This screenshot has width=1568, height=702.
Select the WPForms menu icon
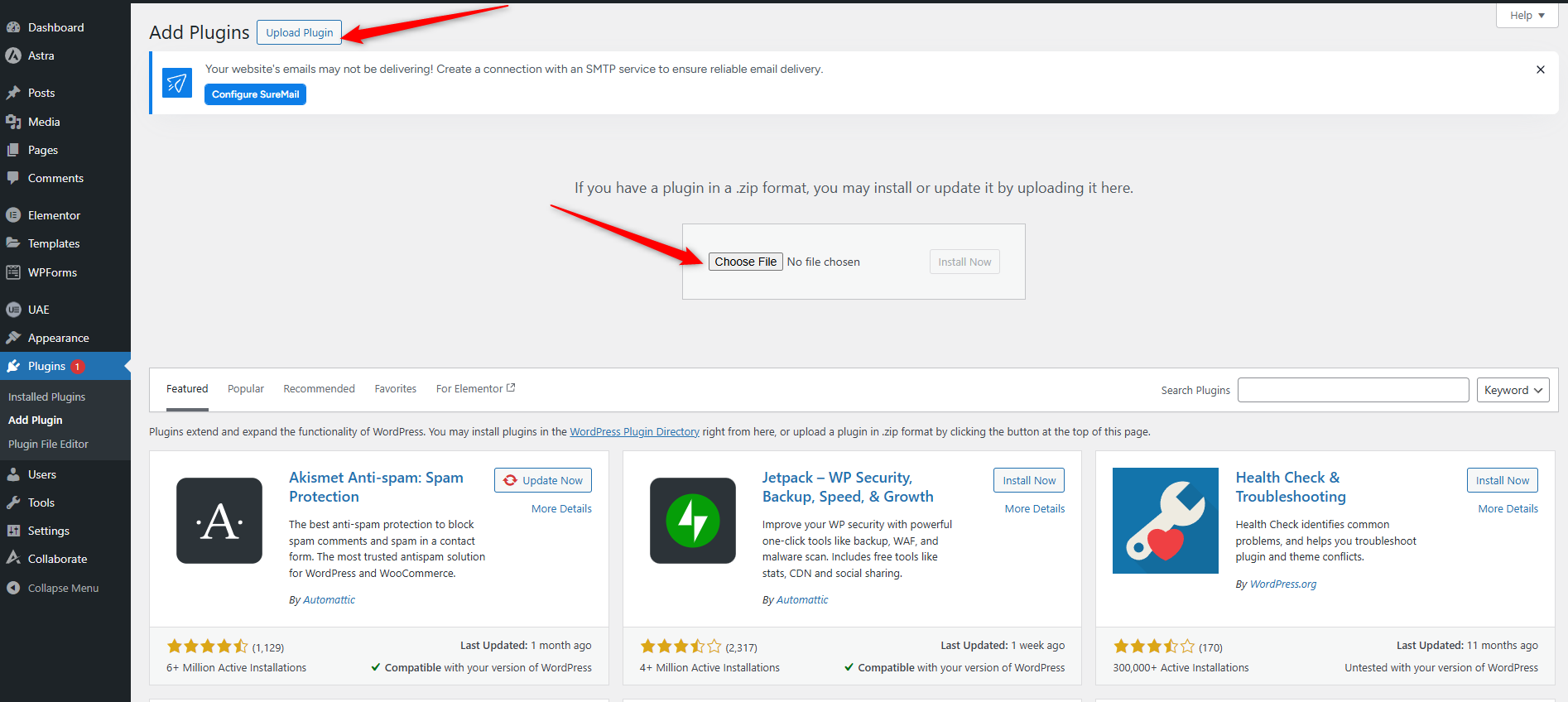point(13,272)
